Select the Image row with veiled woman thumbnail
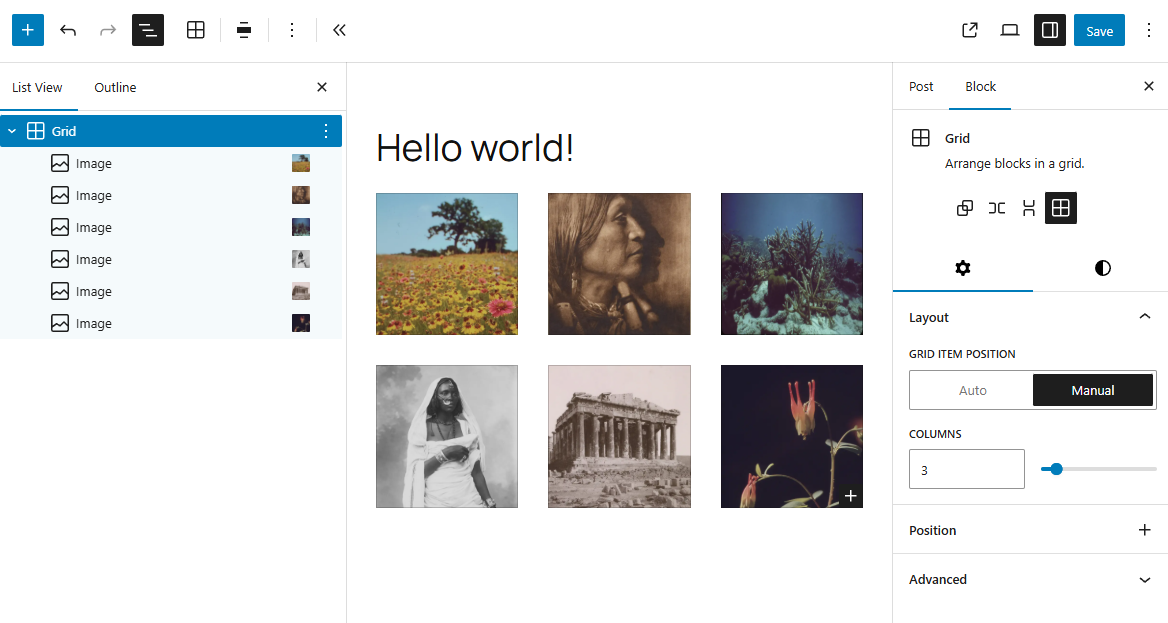This screenshot has height=623, width=1168. [x=171, y=259]
